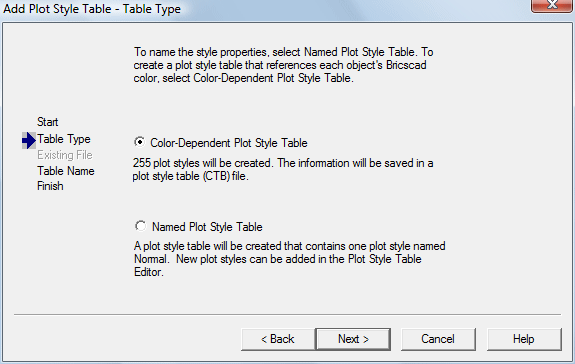Select the Color-Dependent Plot Style Table radio button
Image resolution: width=575 pixels, height=364 pixels.
click(x=140, y=142)
